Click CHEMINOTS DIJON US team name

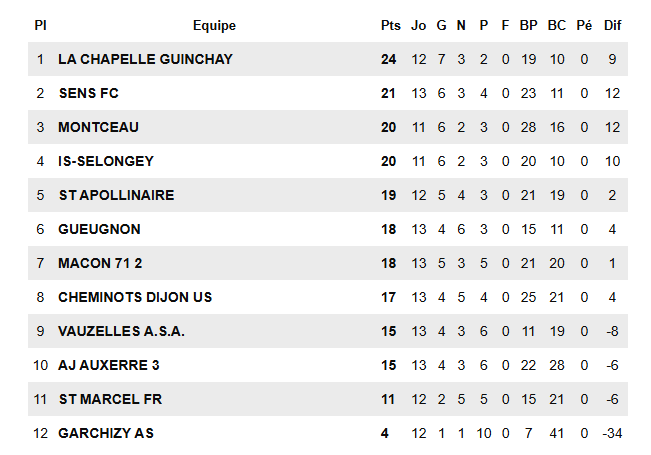[x=135, y=297]
